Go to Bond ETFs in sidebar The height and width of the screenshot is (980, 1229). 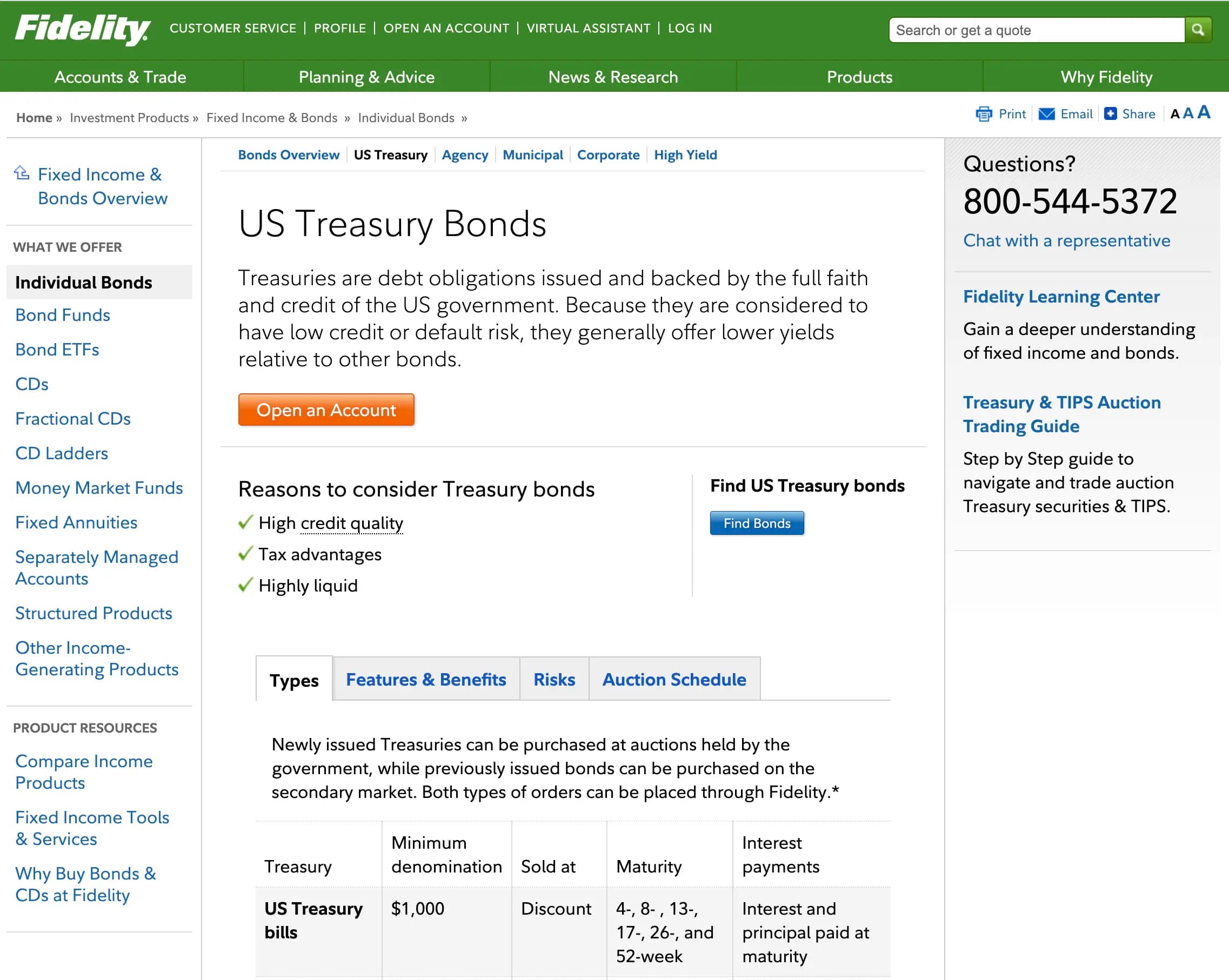click(x=57, y=350)
